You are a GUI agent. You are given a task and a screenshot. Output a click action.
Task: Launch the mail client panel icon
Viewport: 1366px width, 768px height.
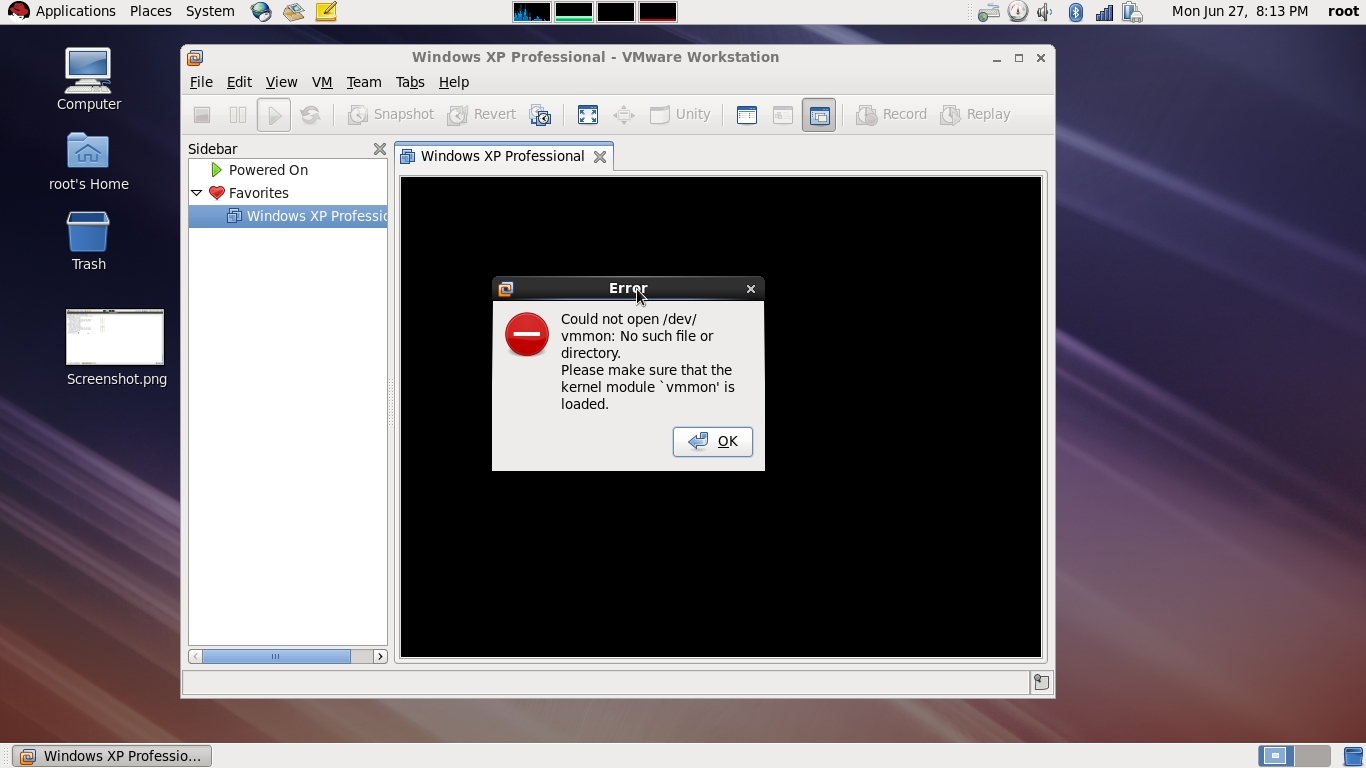(x=293, y=12)
